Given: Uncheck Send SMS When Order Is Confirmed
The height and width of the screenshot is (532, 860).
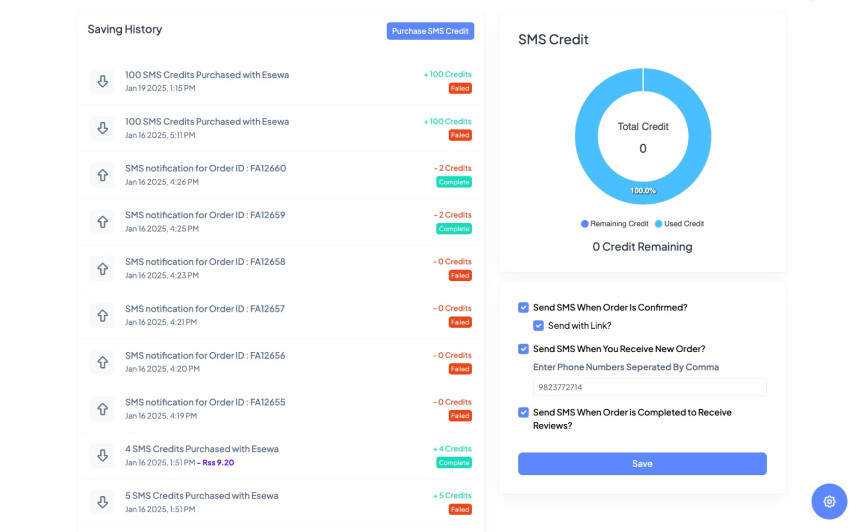Looking at the screenshot, I should [523, 308].
